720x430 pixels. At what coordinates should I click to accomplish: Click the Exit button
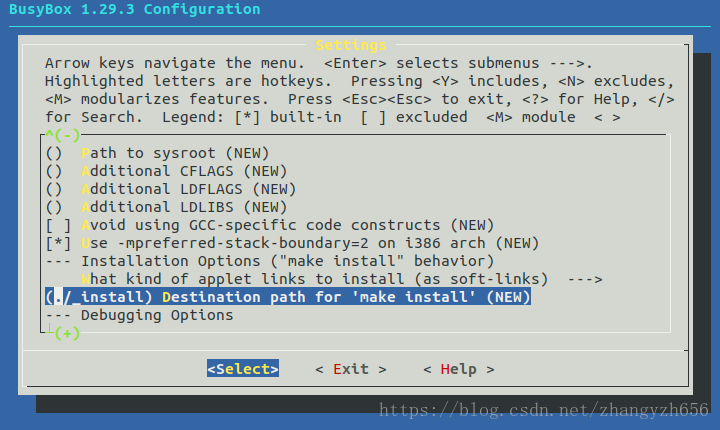[351, 369]
